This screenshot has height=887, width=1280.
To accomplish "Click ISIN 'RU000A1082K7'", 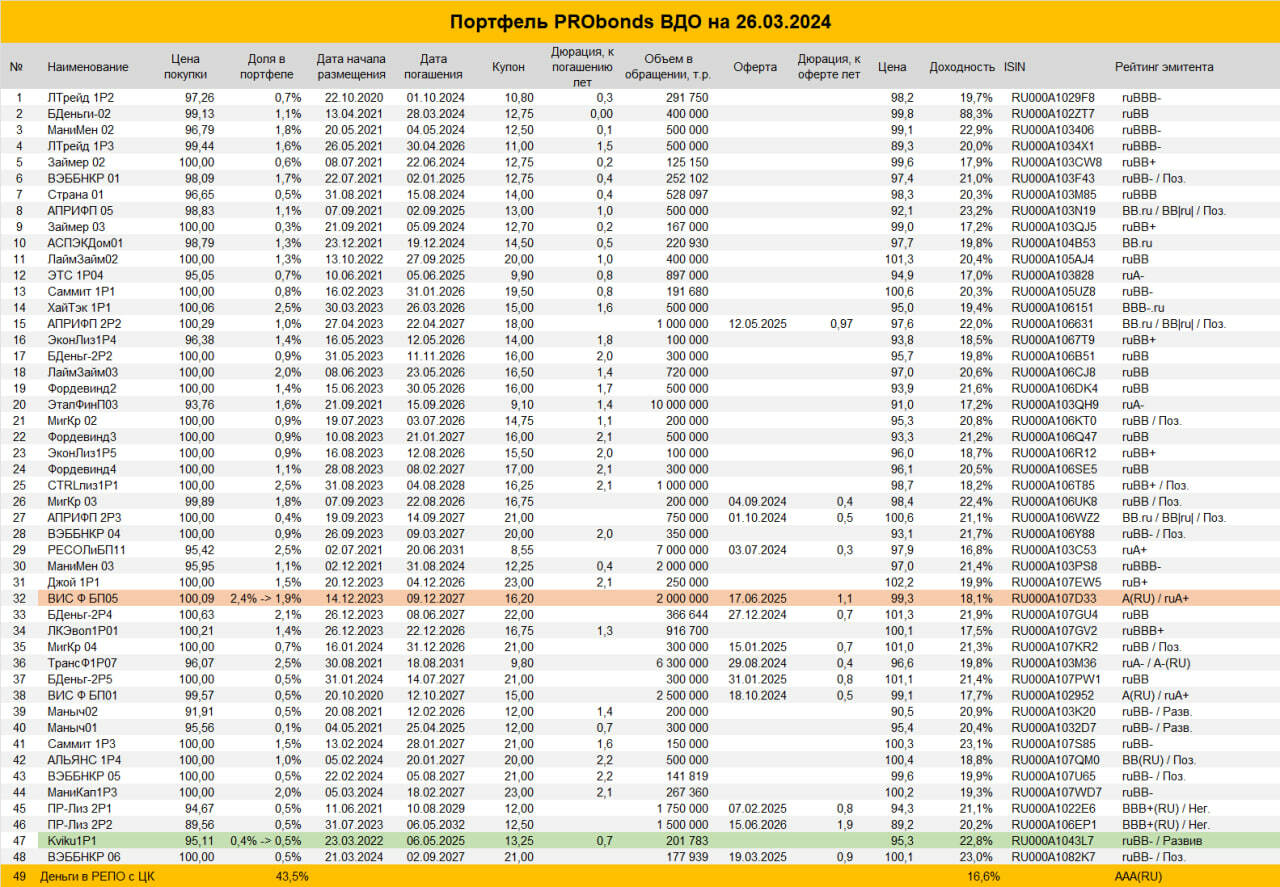I will (x=1052, y=855).
